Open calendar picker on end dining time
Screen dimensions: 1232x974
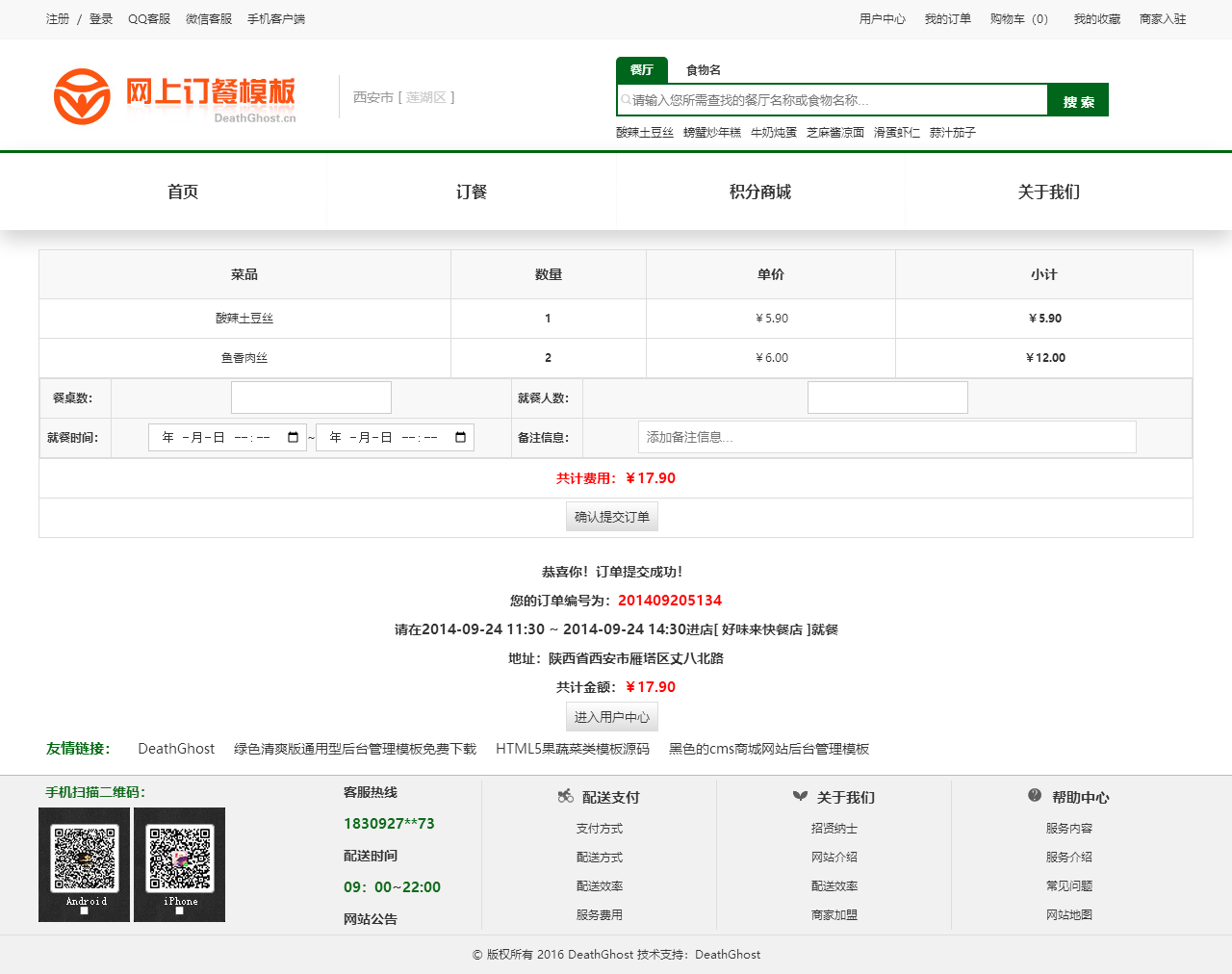(x=460, y=438)
